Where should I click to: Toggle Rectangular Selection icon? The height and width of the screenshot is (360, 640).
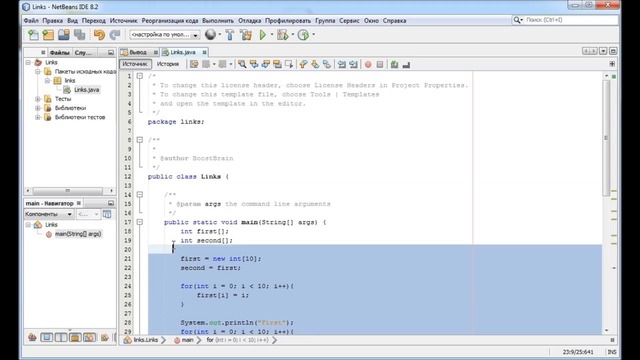(x=289, y=64)
